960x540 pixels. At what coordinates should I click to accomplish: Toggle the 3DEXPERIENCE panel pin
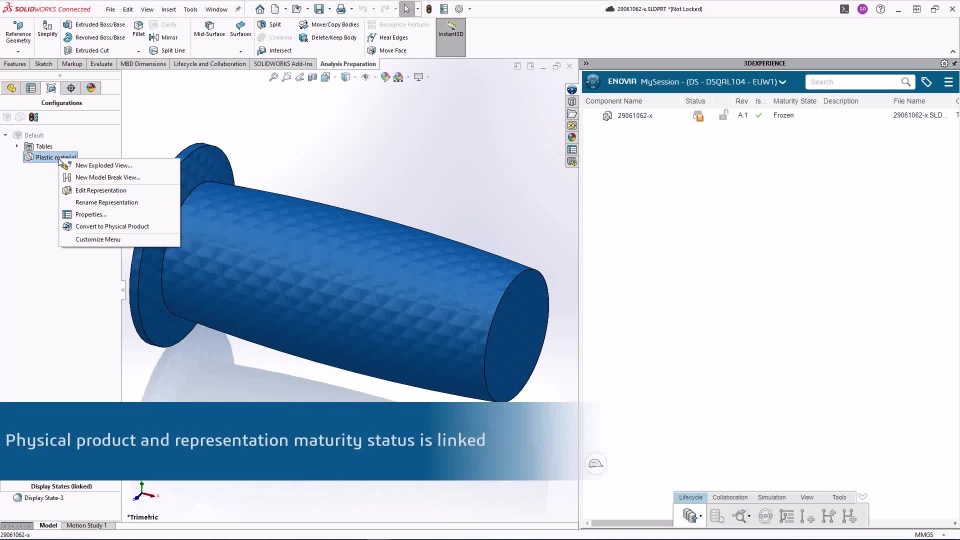tap(954, 64)
